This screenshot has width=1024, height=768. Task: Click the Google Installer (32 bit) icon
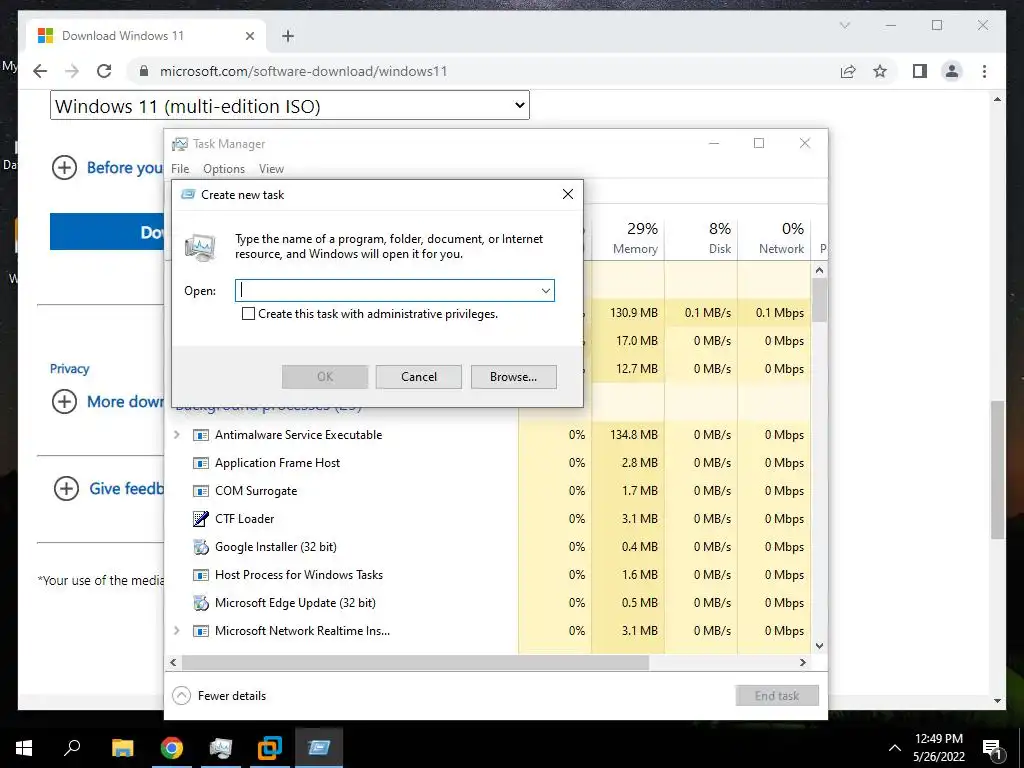pos(200,547)
